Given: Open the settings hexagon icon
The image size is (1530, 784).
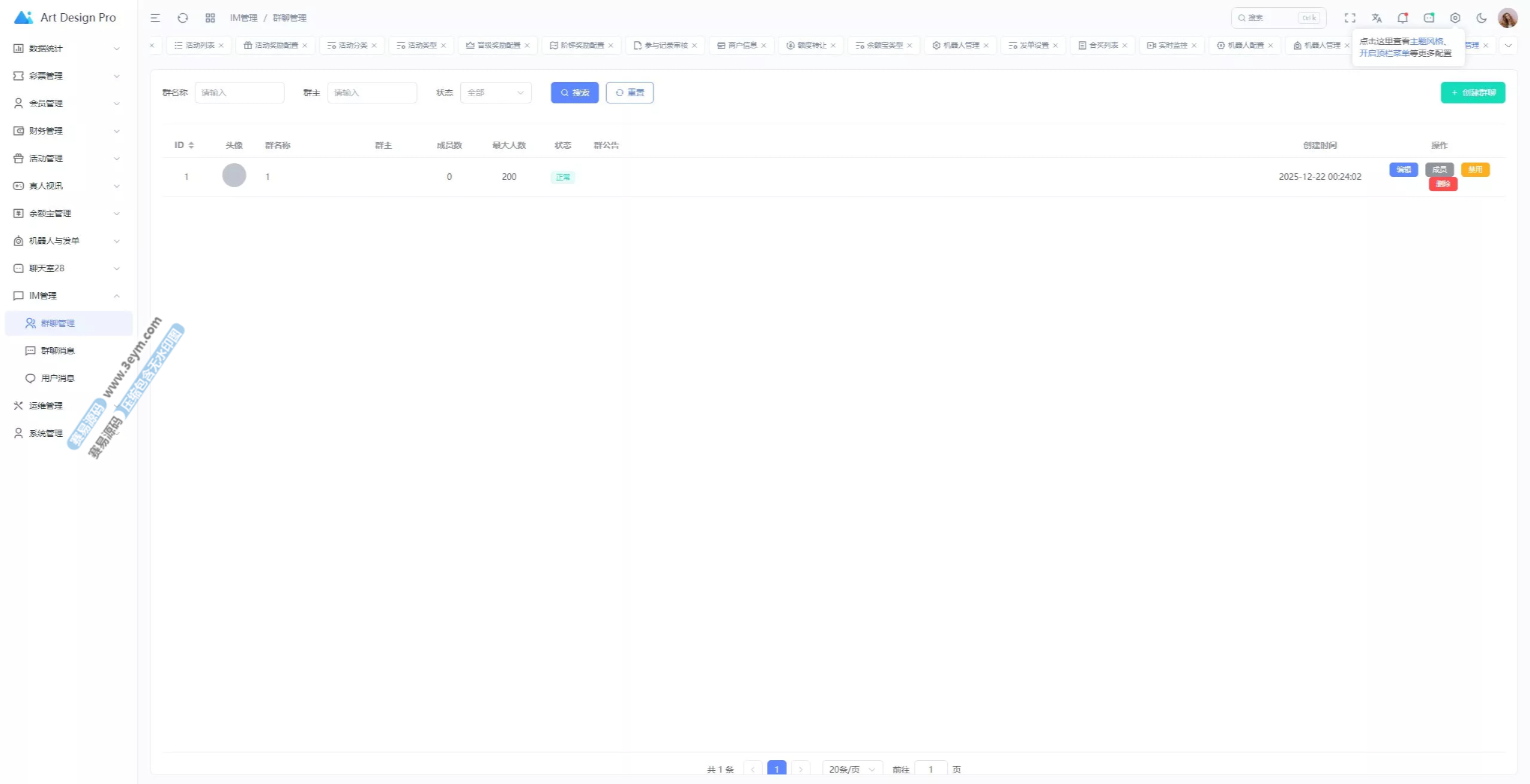Looking at the screenshot, I should [1455, 18].
